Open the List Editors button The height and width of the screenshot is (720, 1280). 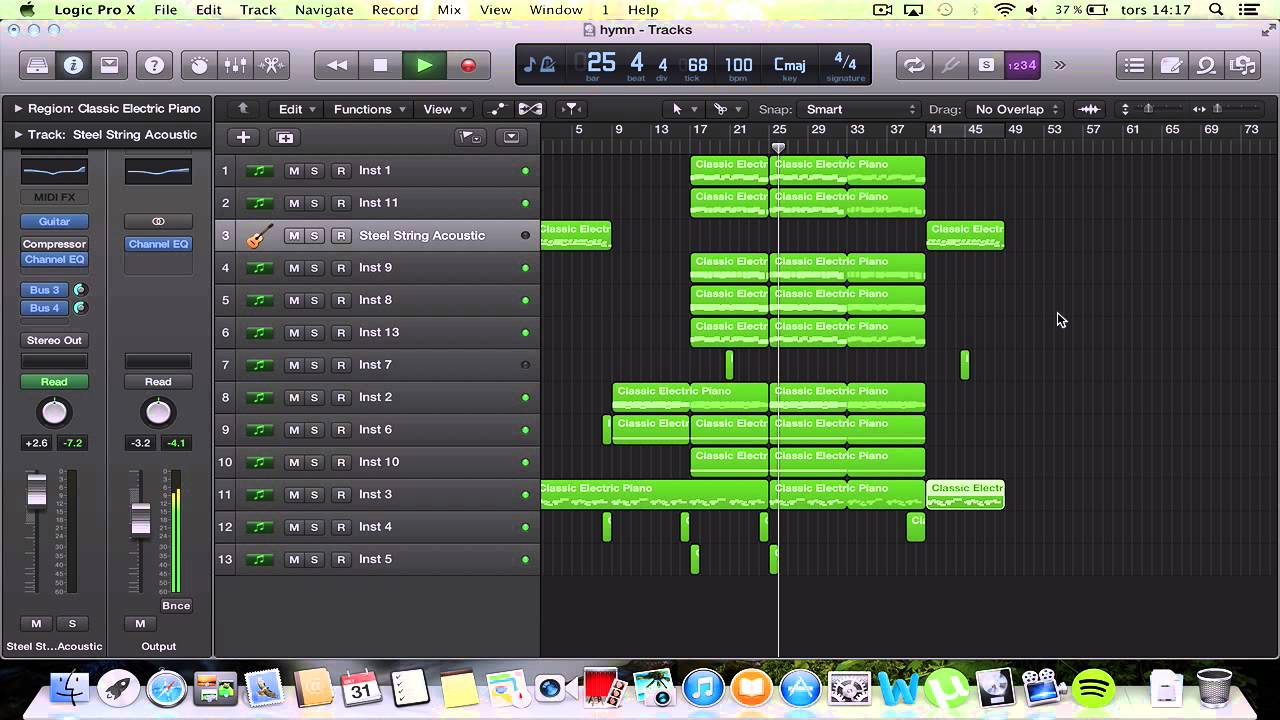1134,65
